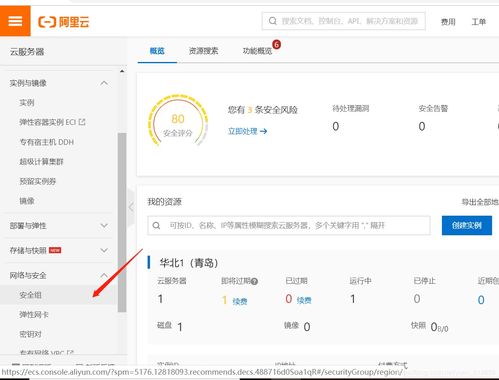Click the sidebar vertical scrollbar

tap(122, 222)
